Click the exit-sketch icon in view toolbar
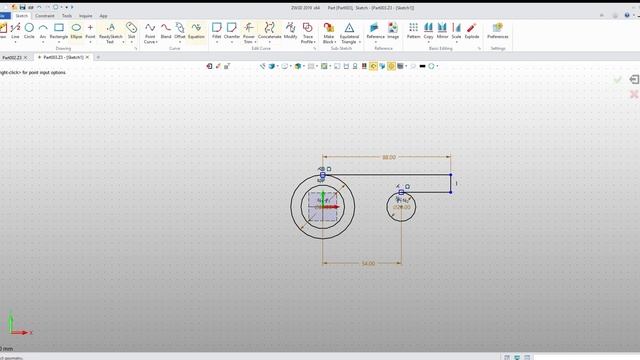This screenshot has width=640, height=360. [209, 66]
